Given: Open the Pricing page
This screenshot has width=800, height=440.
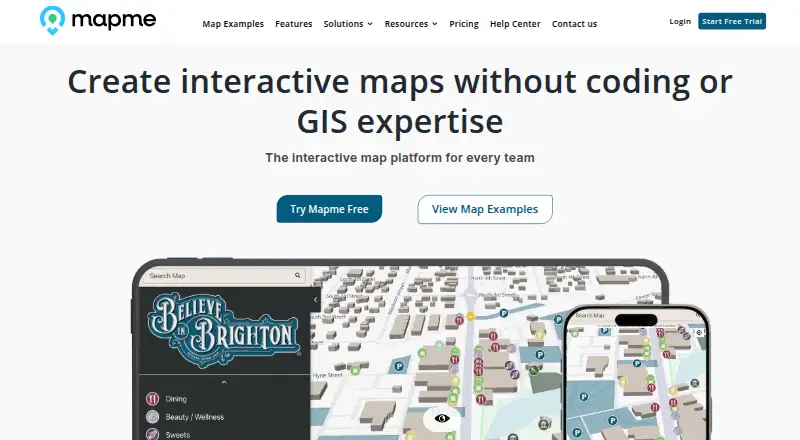Looking at the screenshot, I should coord(464,24).
